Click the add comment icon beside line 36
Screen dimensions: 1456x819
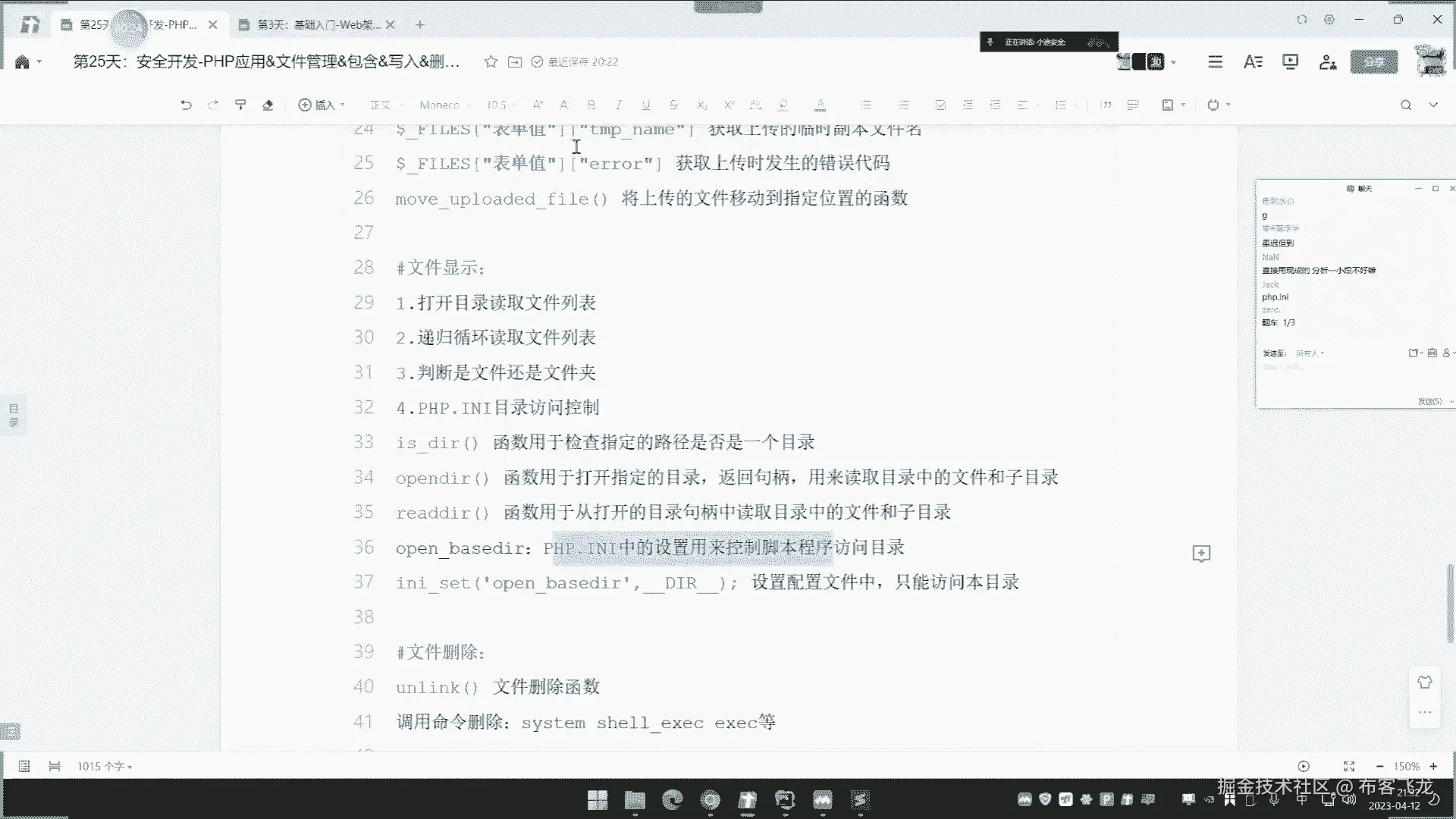pos(1201,554)
